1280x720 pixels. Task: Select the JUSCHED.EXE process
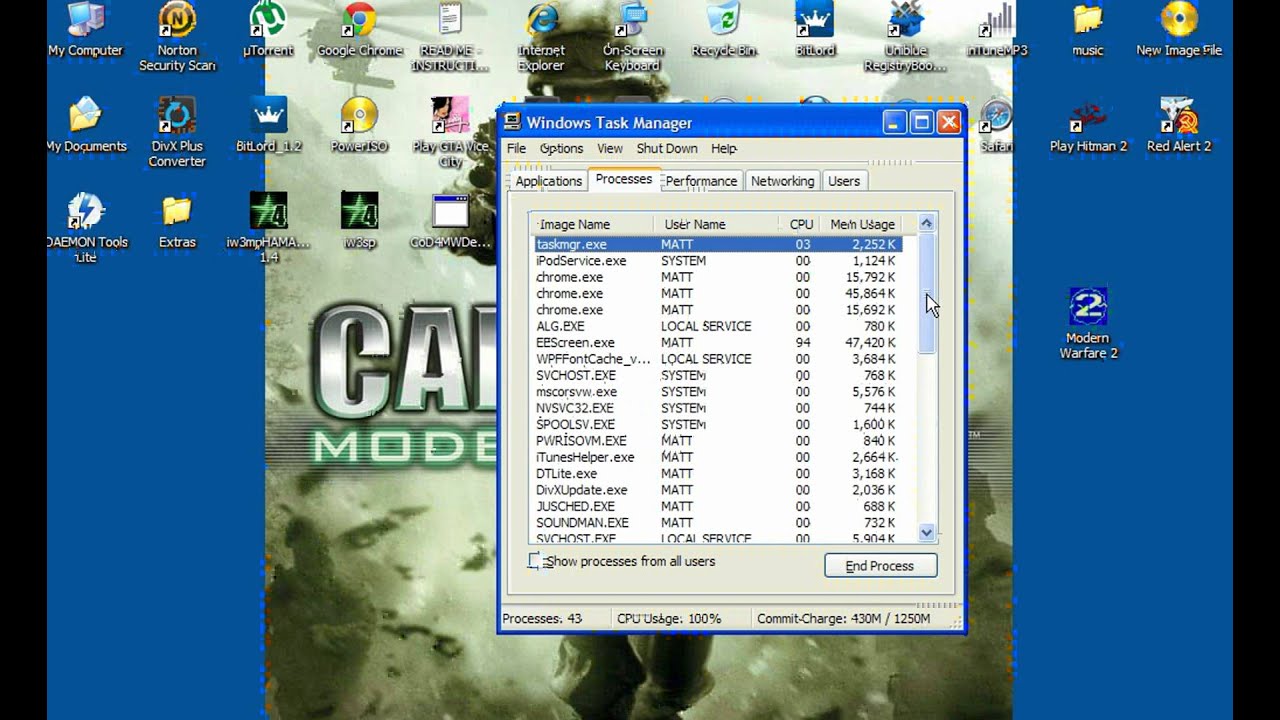click(x=718, y=506)
